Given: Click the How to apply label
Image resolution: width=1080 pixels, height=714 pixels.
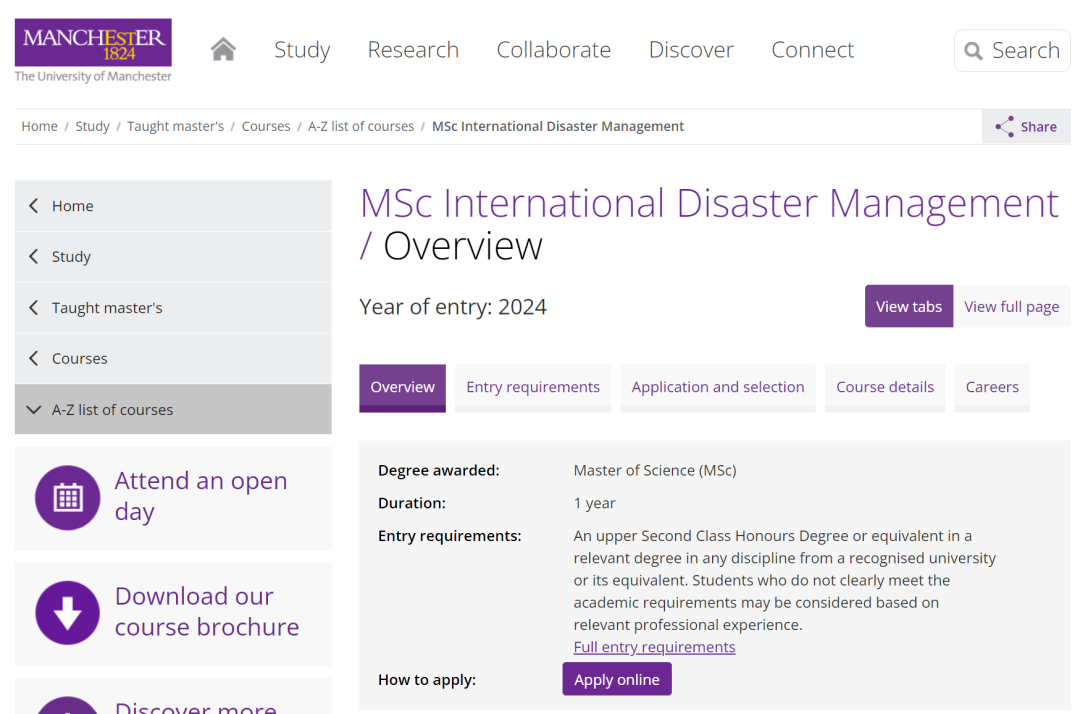Looking at the screenshot, I should click(427, 680).
